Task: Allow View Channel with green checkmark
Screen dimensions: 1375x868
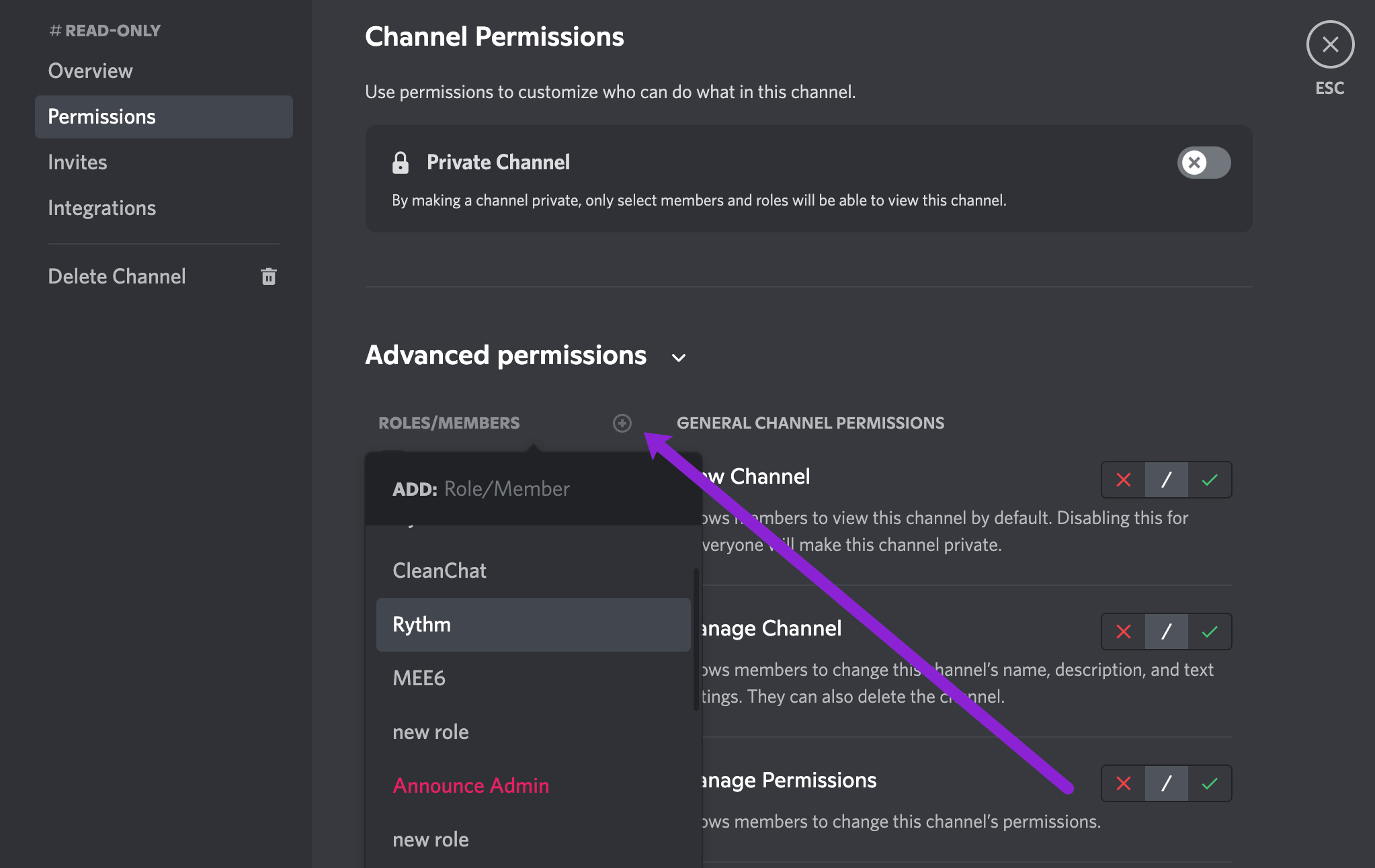Action: point(1210,480)
